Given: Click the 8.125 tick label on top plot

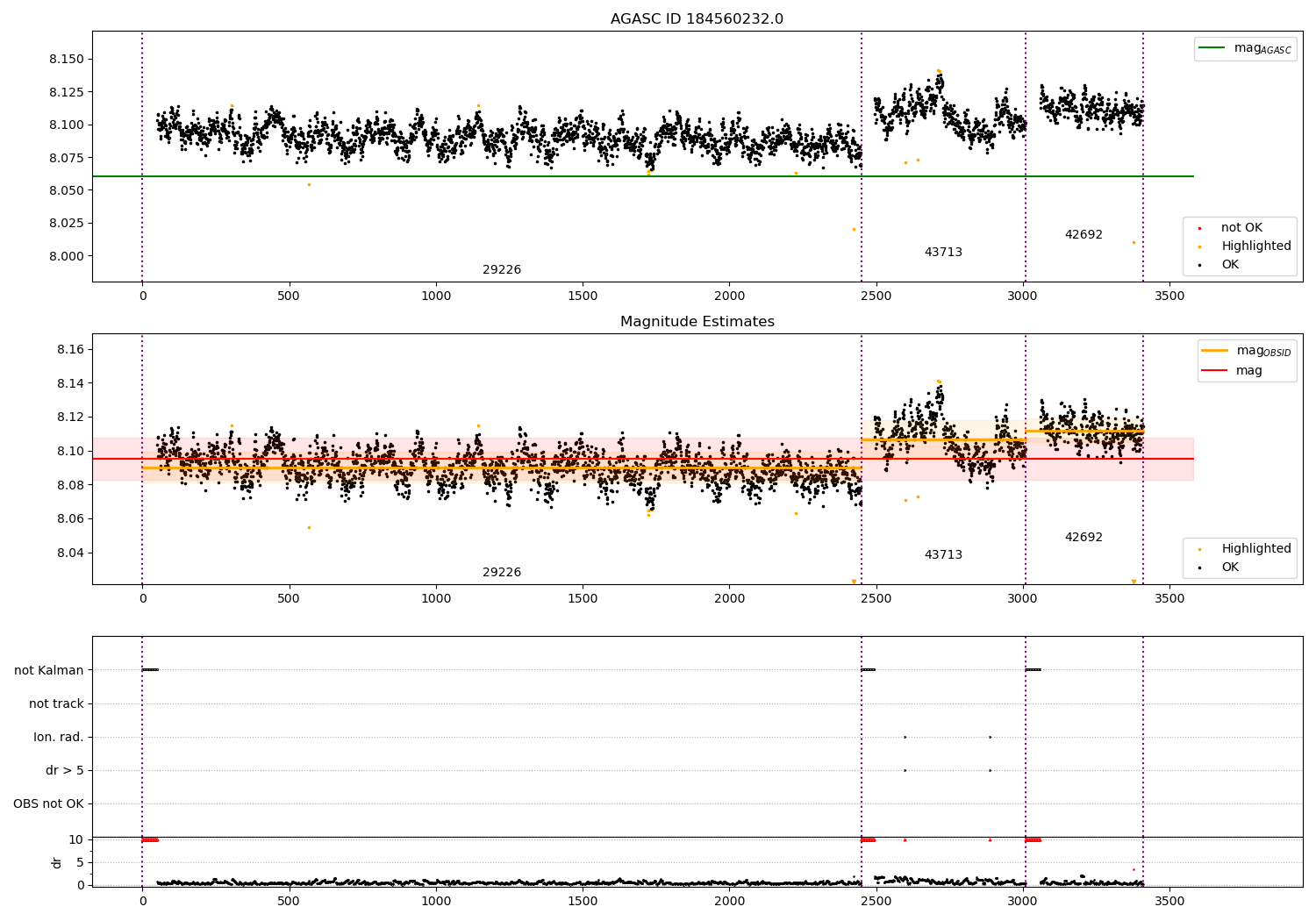Looking at the screenshot, I should (67, 92).
